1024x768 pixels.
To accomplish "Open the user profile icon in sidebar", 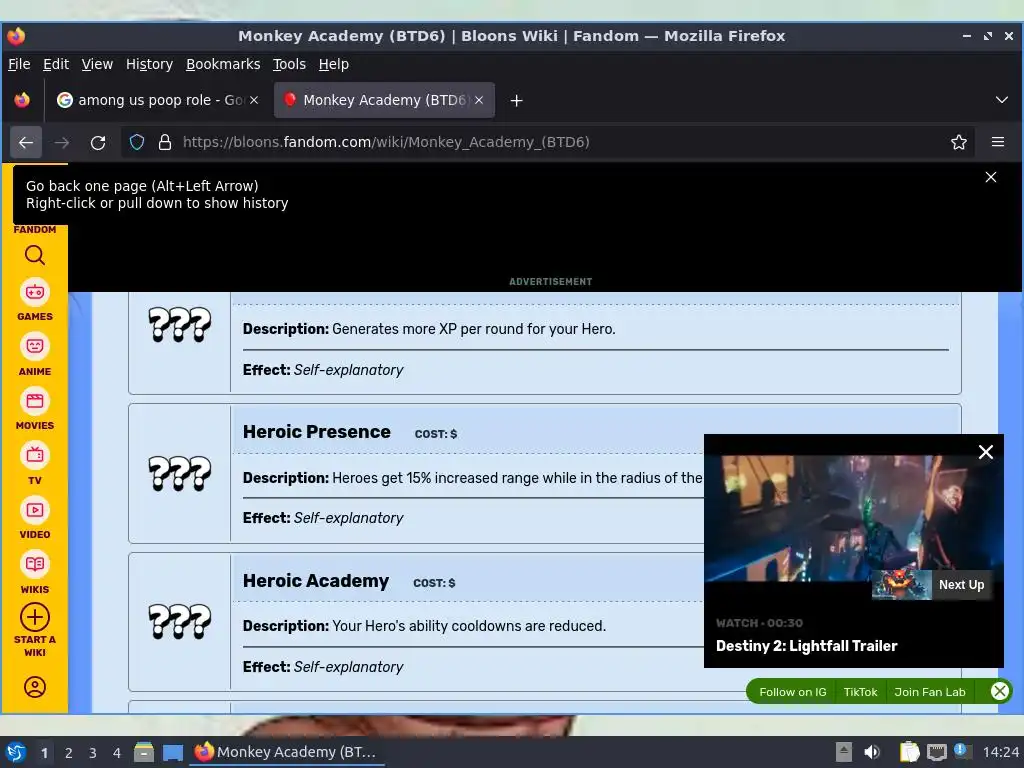I will point(35,687).
